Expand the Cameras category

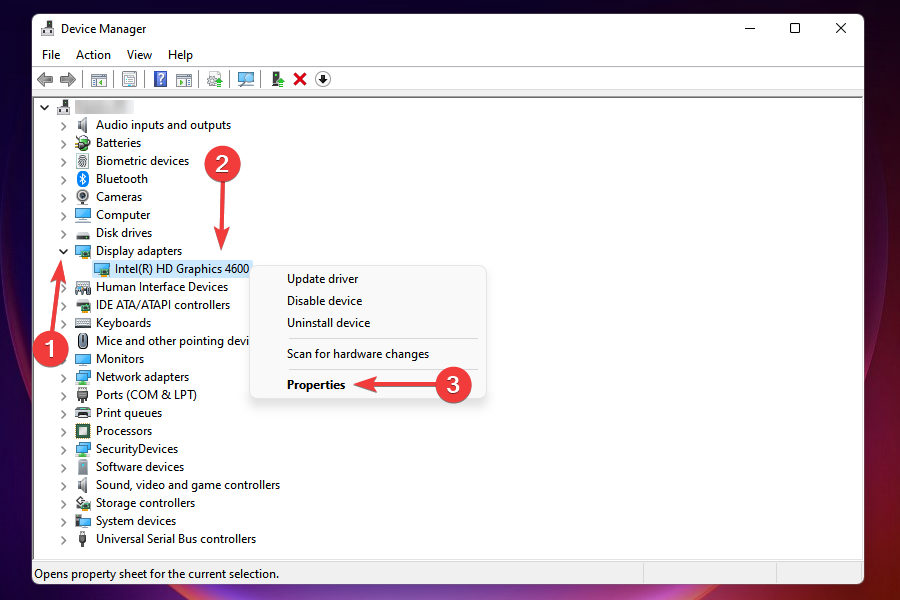click(63, 198)
